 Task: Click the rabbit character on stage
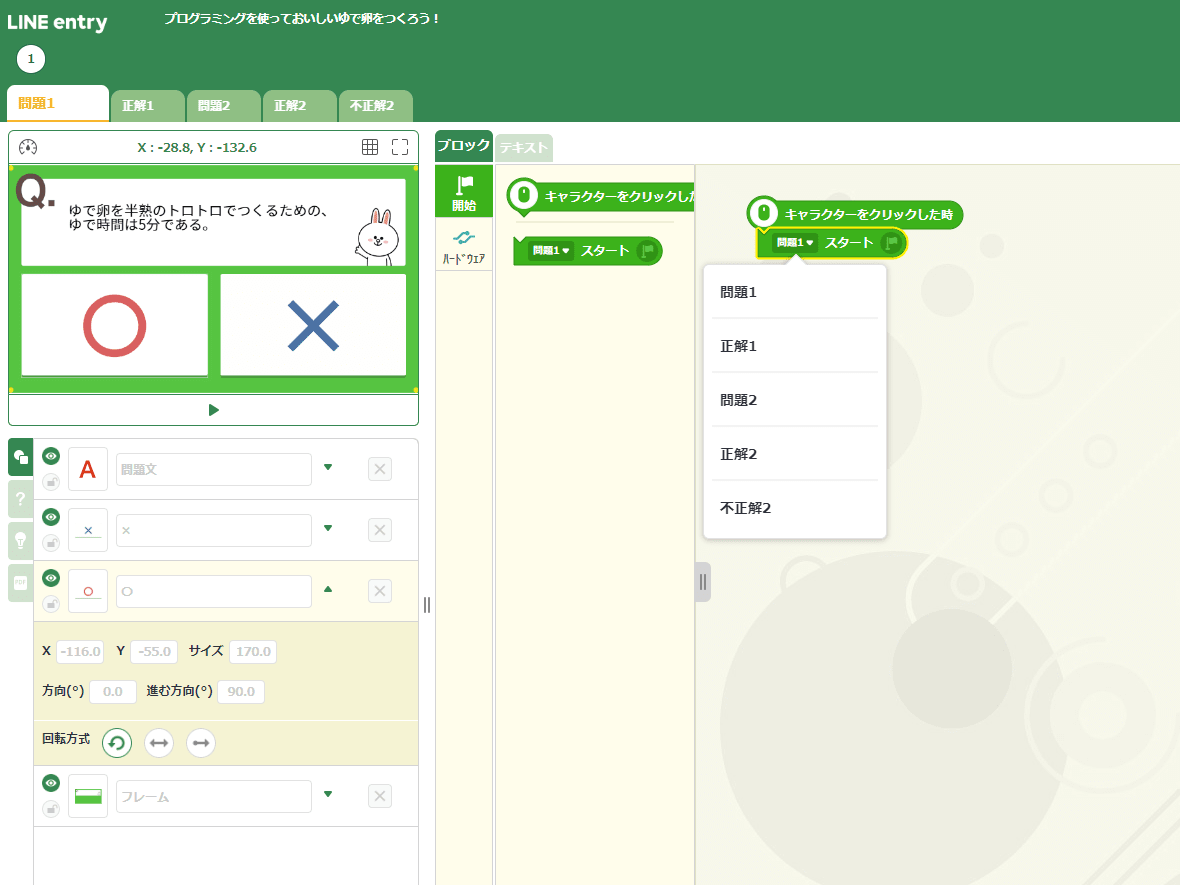point(377,236)
